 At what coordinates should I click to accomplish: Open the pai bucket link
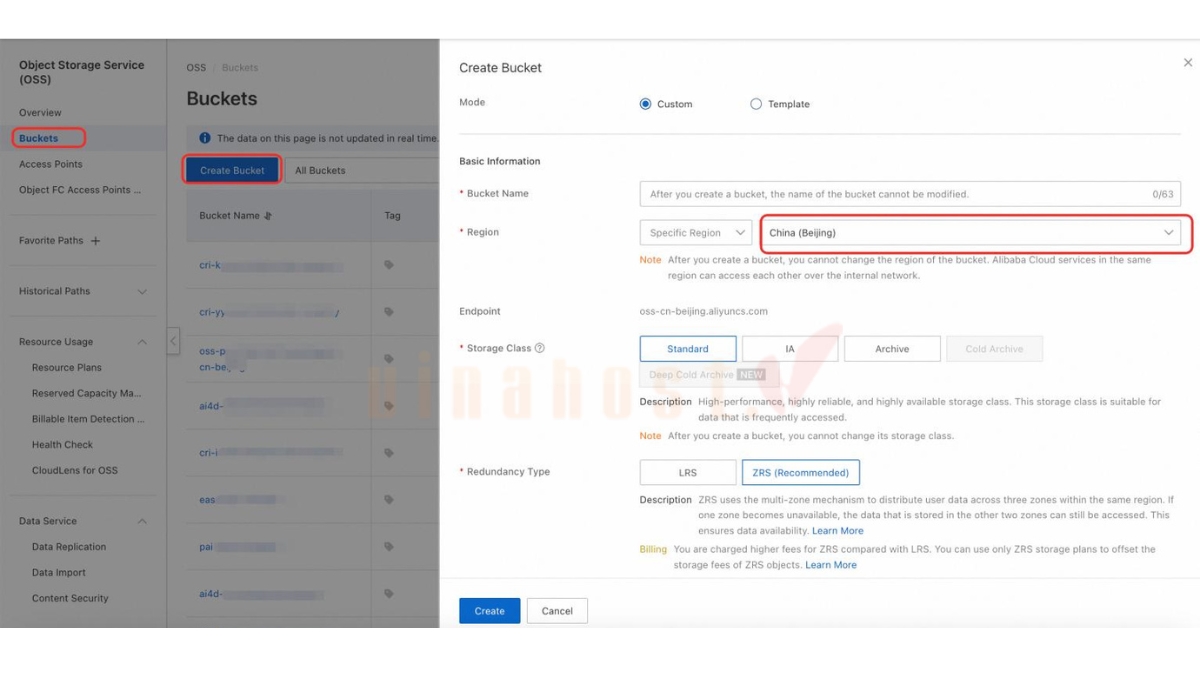coord(207,547)
